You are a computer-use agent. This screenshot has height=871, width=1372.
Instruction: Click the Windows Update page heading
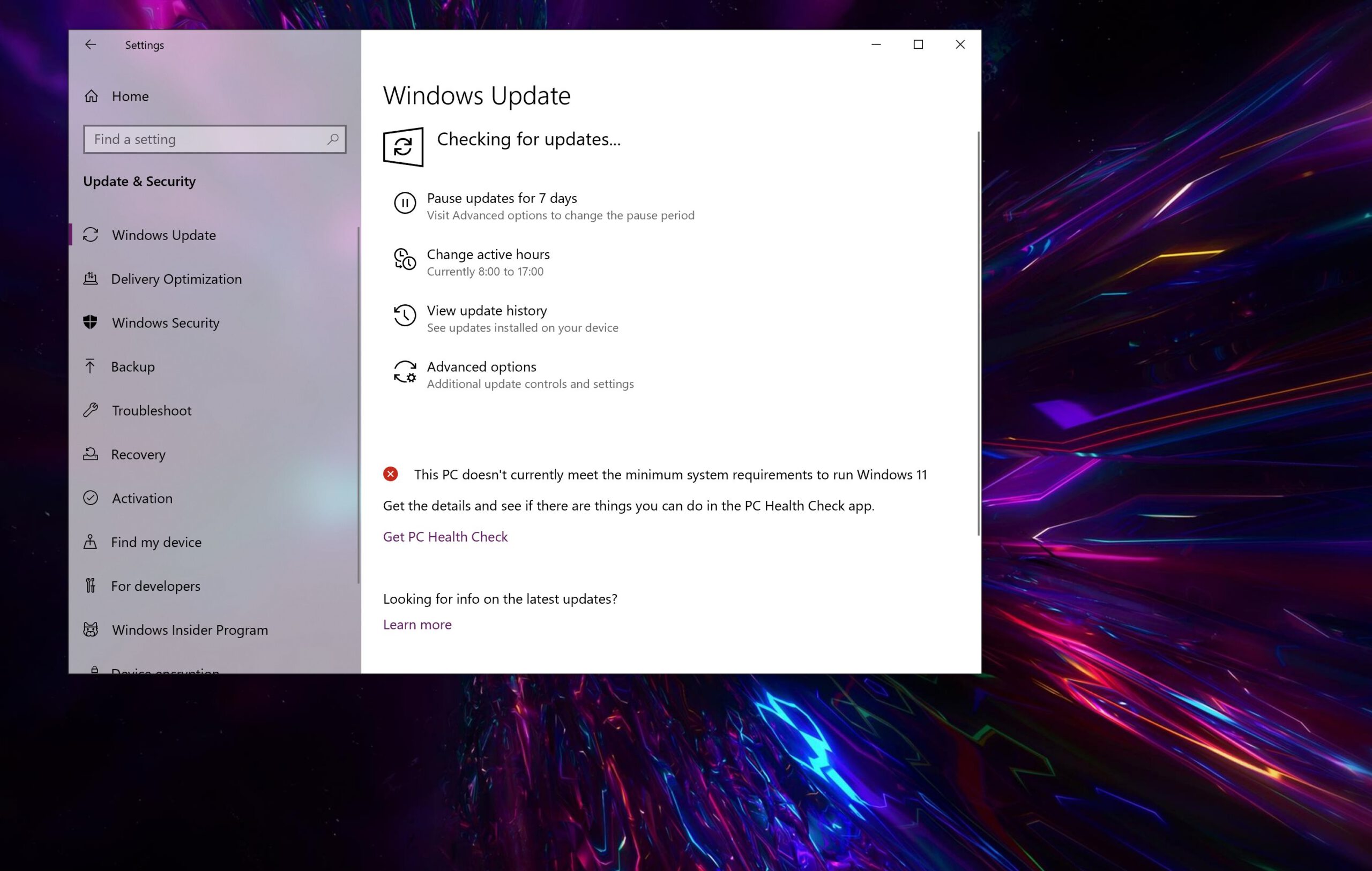(x=476, y=95)
